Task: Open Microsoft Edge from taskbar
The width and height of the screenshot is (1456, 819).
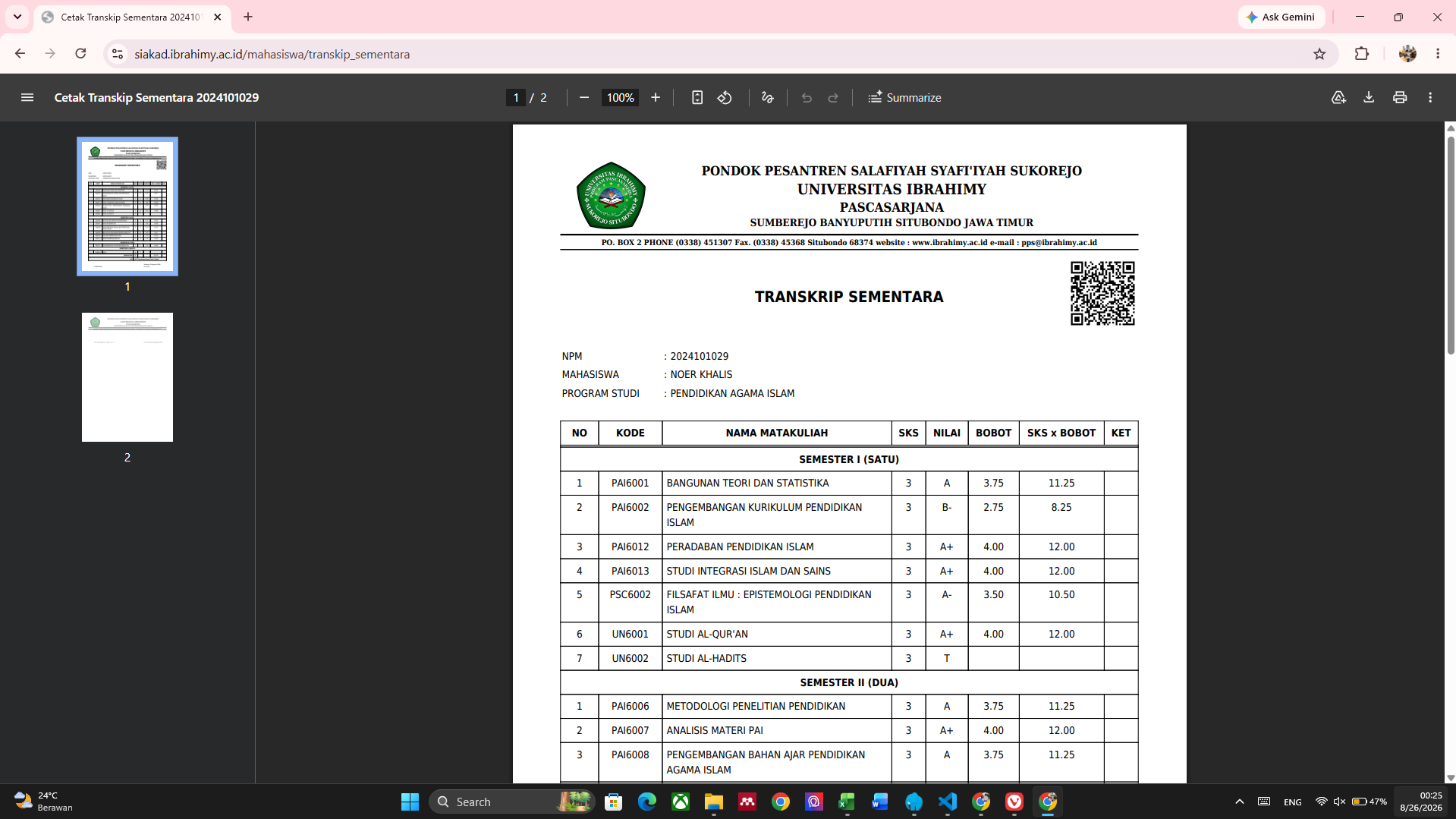Action: (646, 802)
